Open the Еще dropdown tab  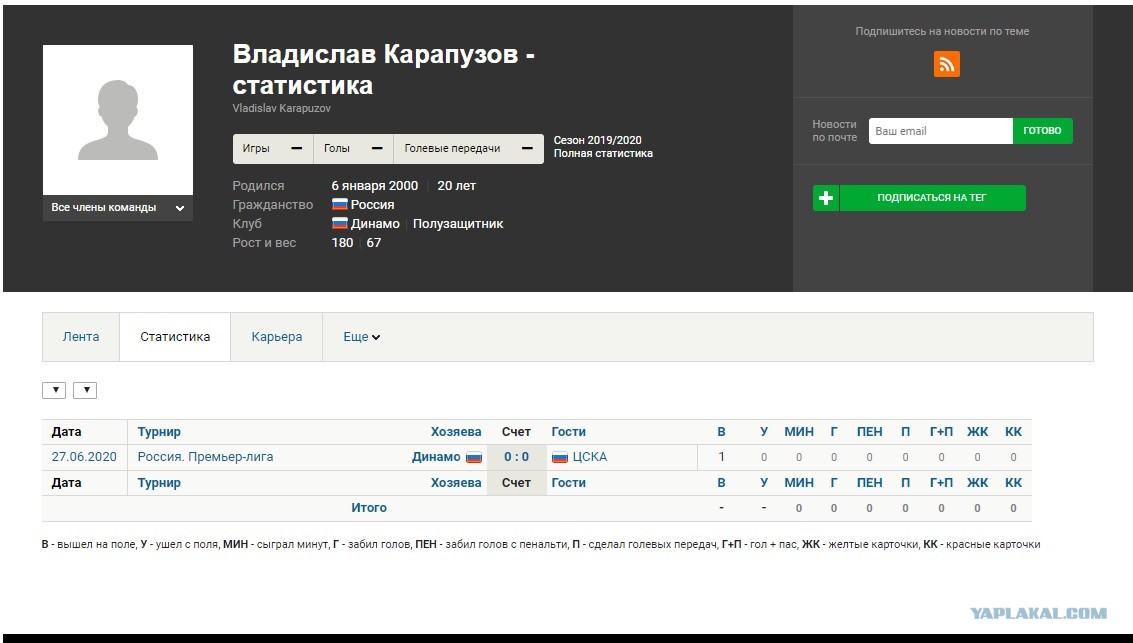(361, 337)
